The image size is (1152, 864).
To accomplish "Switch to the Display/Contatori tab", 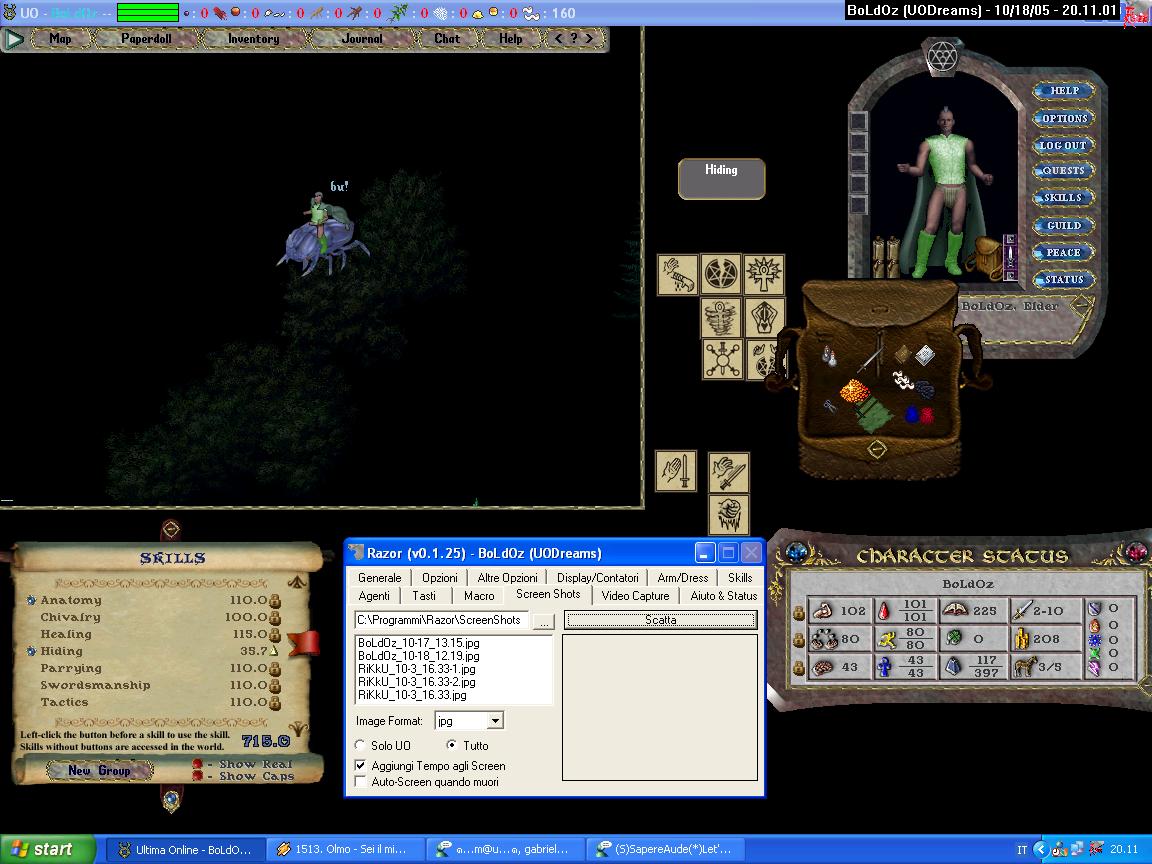I will [597, 577].
